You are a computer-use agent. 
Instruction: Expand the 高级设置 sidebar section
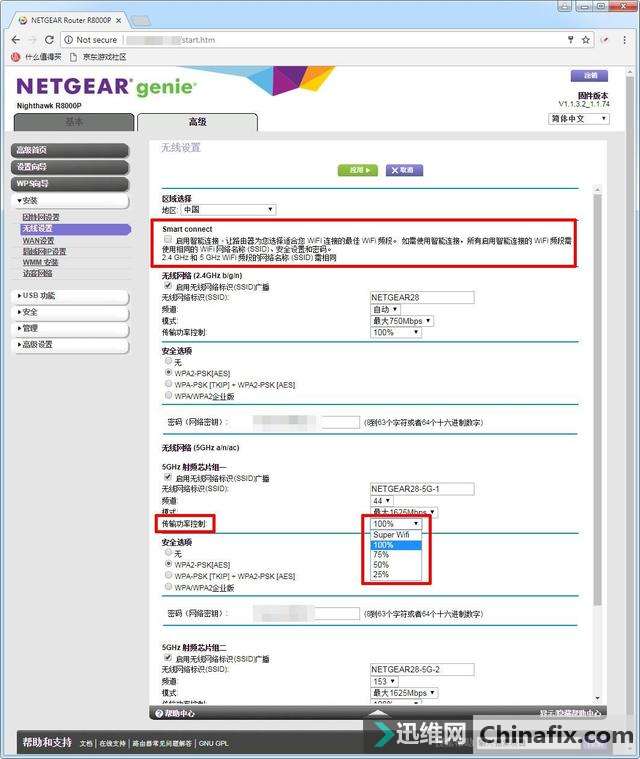pyautogui.click(x=70, y=345)
